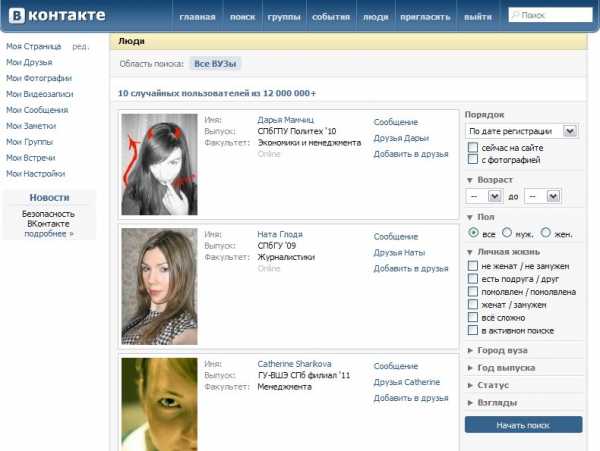Open 'группы' in top navigation
This screenshot has height=451, width=600.
[284, 17]
